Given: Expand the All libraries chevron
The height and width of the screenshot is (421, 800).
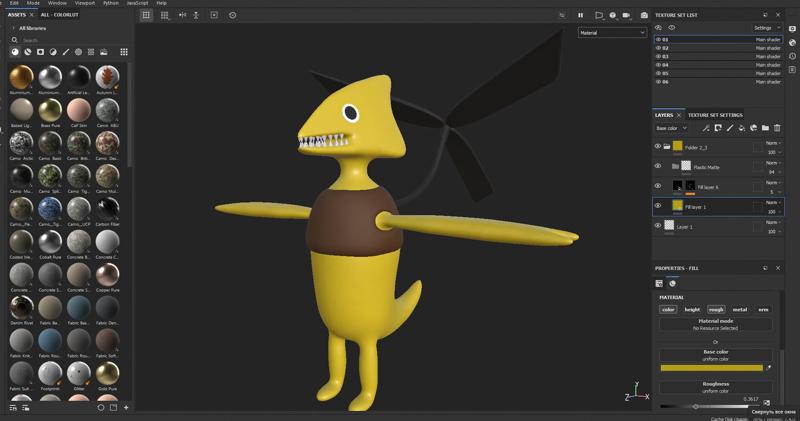Looking at the screenshot, I should click(13, 28).
